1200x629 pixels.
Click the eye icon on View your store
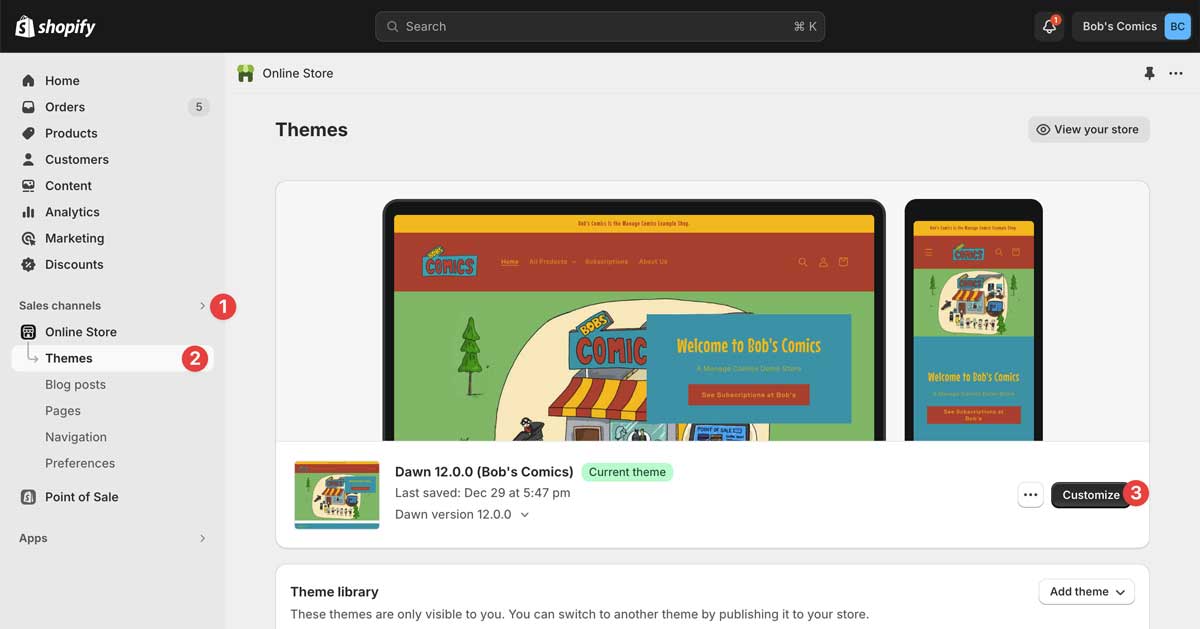[1043, 129]
